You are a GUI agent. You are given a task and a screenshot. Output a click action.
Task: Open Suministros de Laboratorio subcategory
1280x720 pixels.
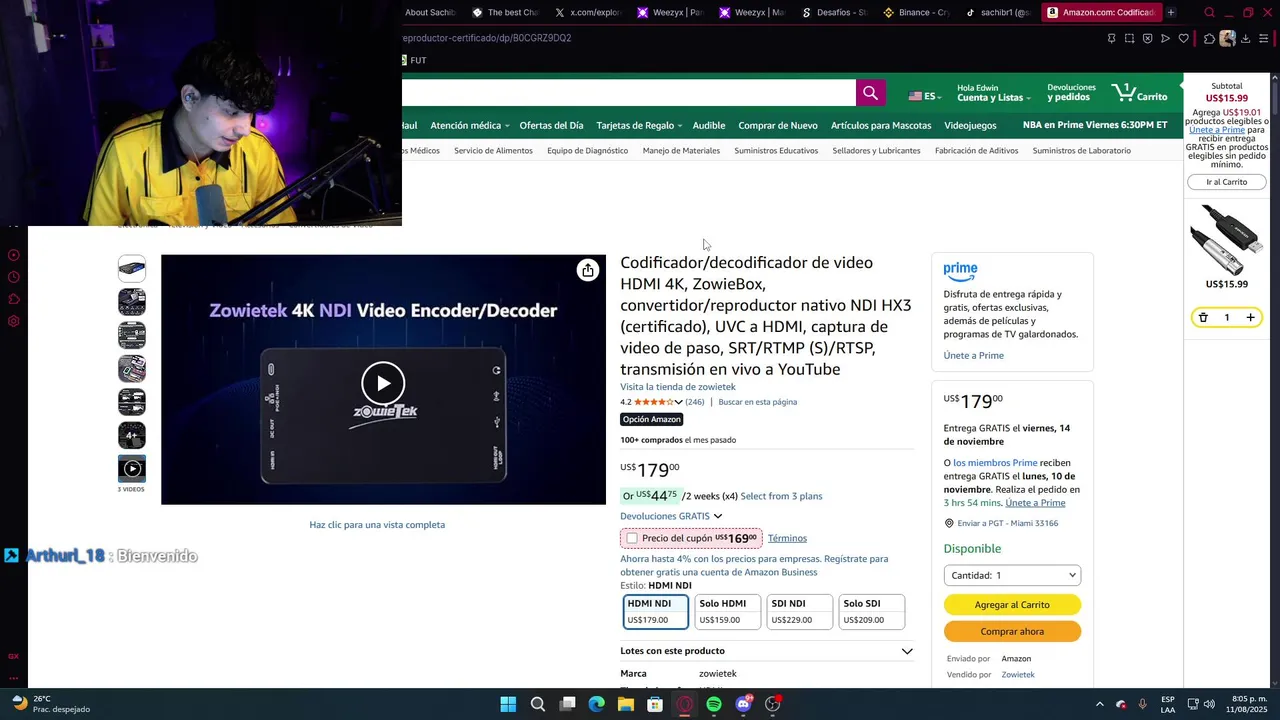(x=1081, y=151)
